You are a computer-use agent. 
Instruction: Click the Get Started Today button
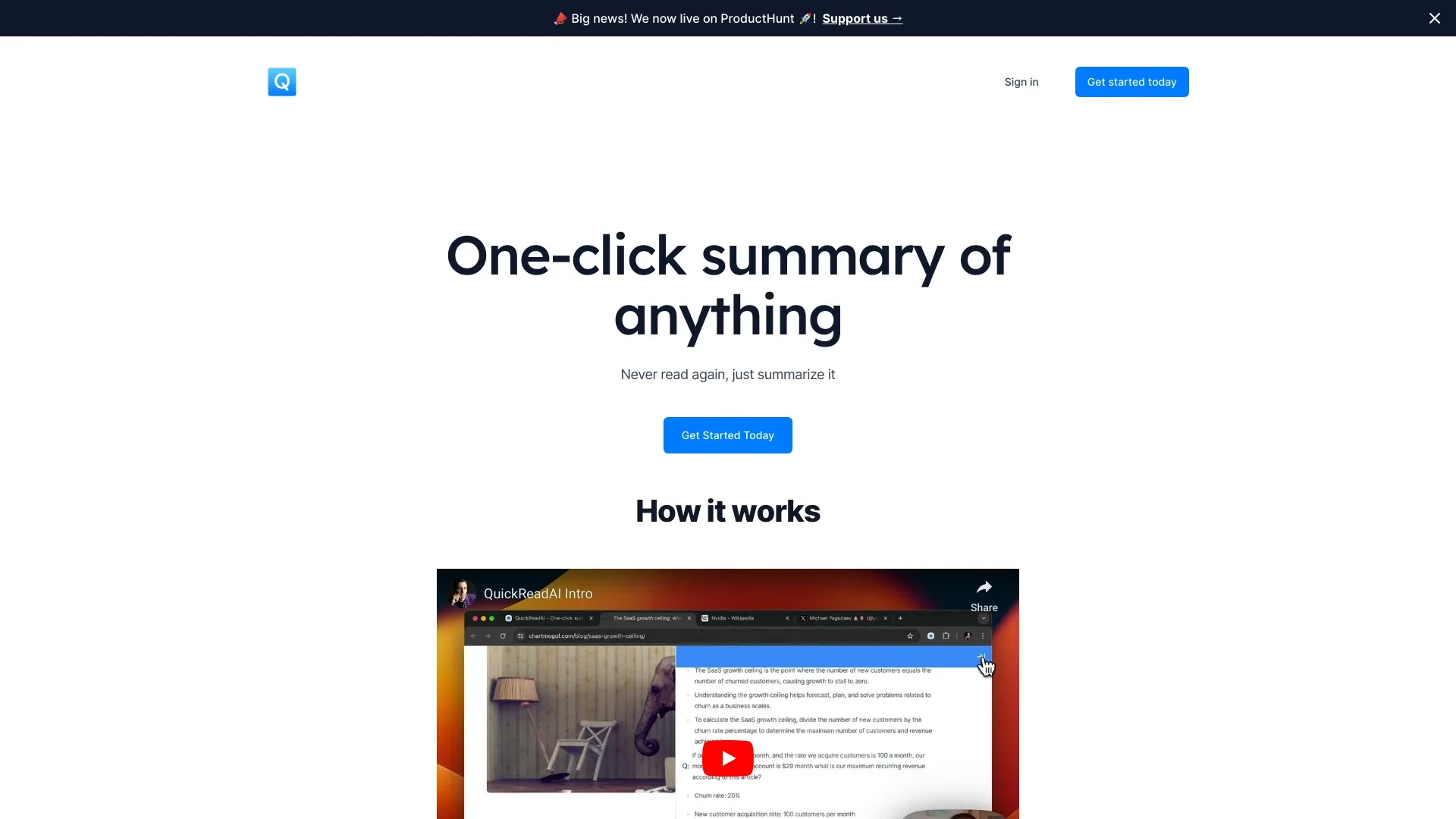728,435
